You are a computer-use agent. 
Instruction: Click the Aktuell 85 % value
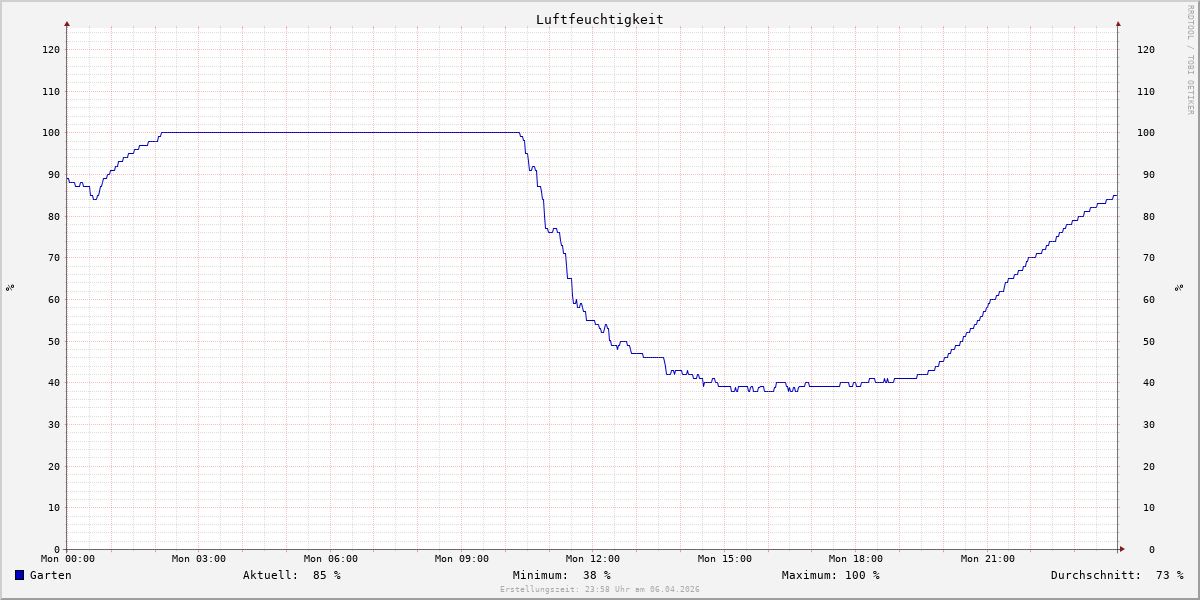pyautogui.click(x=291, y=575)
